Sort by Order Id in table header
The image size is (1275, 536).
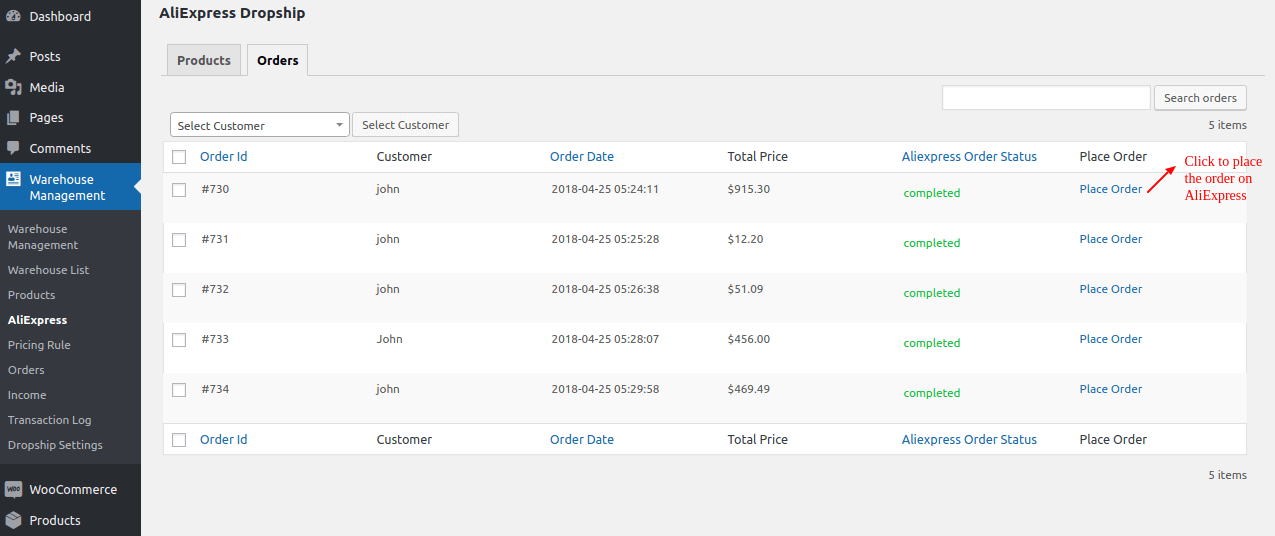click(x=224, y=157)
